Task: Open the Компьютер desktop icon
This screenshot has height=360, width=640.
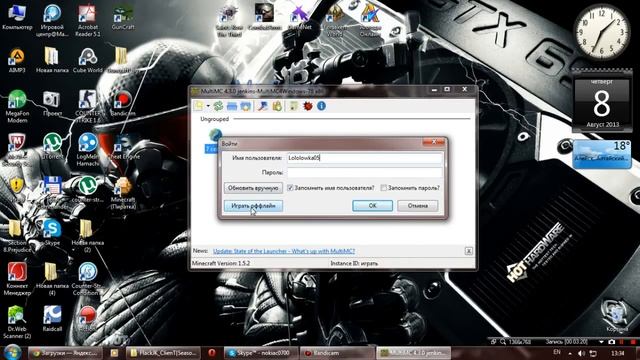Action: click(17, 18)
